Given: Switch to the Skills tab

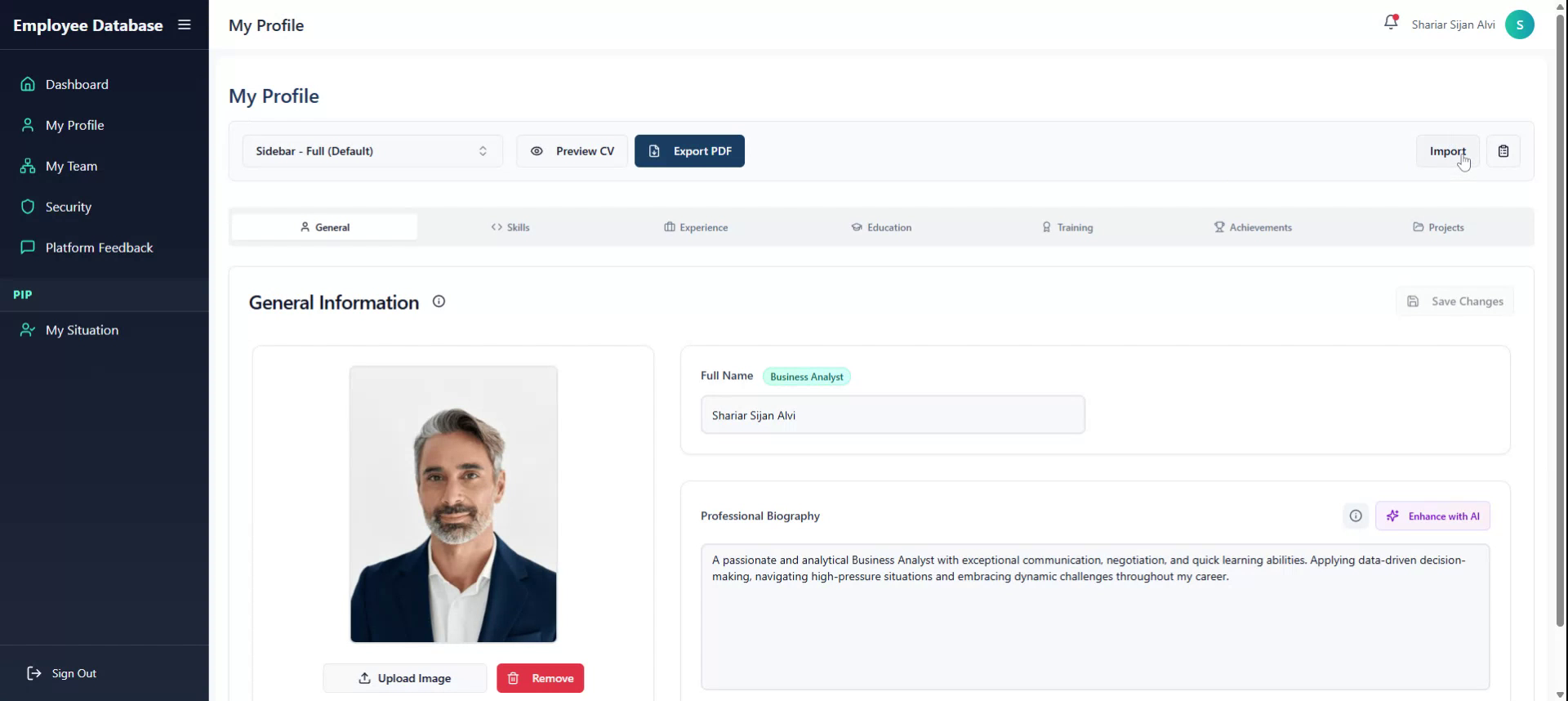Looking at the screenshot, I should pyautogui.click(x=510, y=227).
